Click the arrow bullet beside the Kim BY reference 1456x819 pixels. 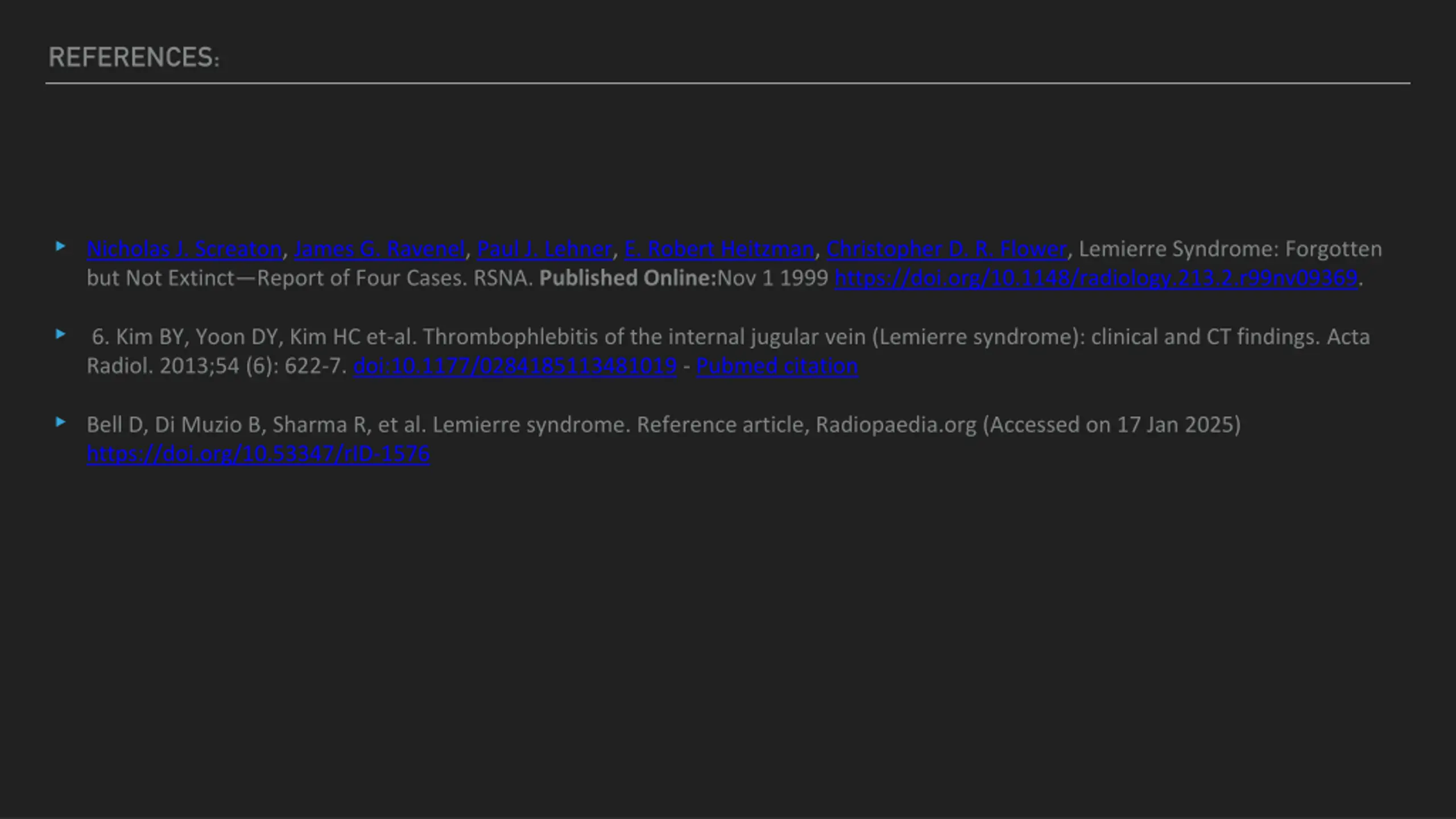[60, 334]
